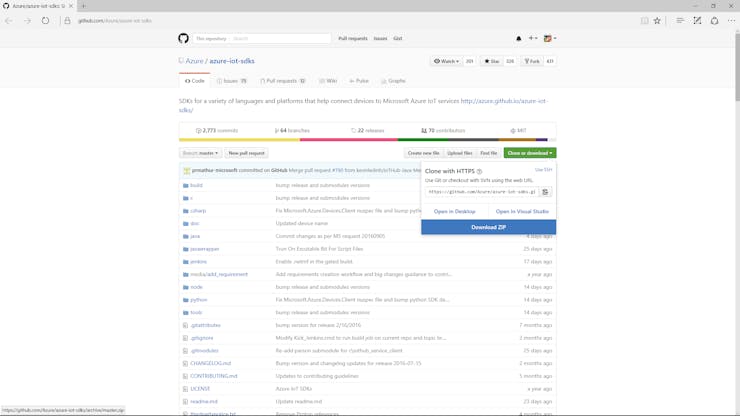This screenshot has width=740, height=416.
Task: Star the azure-iot-sdks repository
Action: coord(492,61)
